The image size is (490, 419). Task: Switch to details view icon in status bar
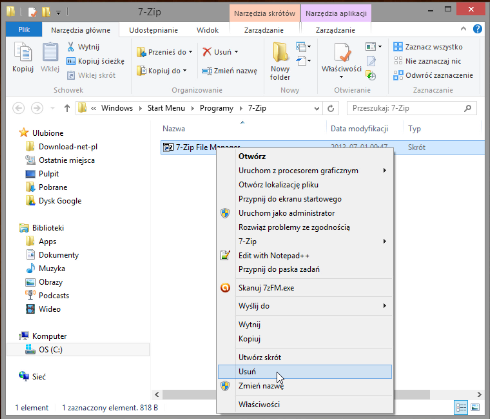tap(461, 407)
